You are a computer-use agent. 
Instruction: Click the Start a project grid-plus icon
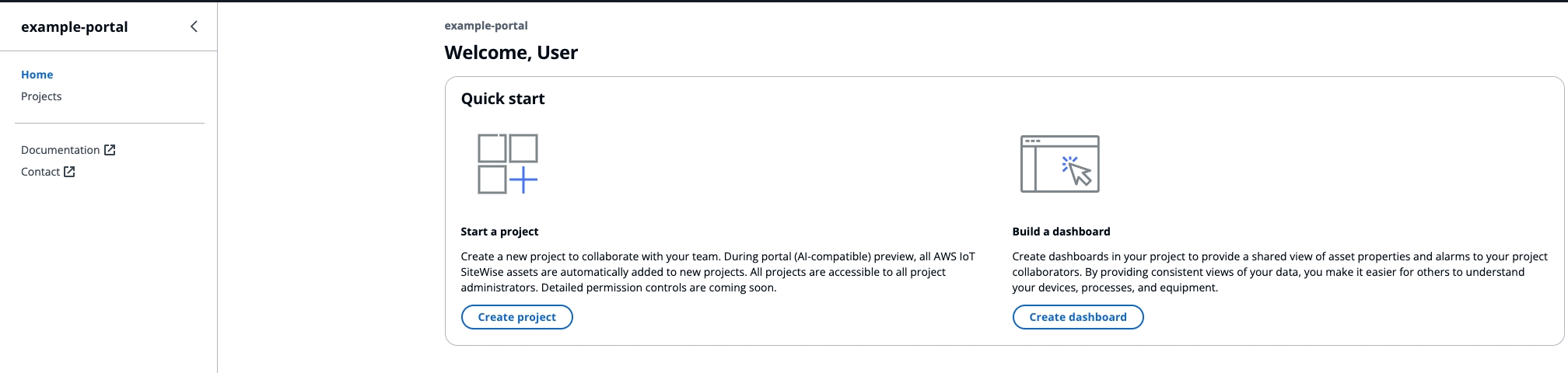coord(507,164)
